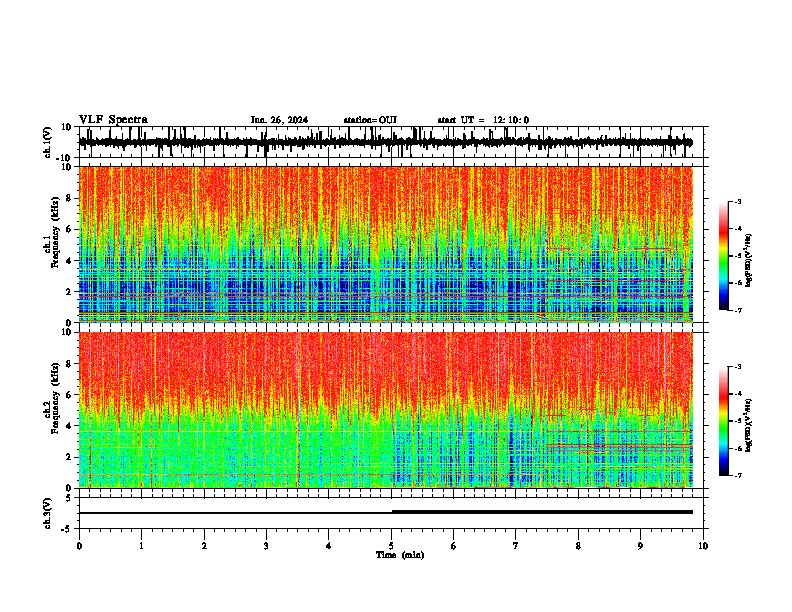792x612 pixels.
Task: Click the "6" kHz tick on ch.2 frequency axis
Action: click(x=68, y=394)
